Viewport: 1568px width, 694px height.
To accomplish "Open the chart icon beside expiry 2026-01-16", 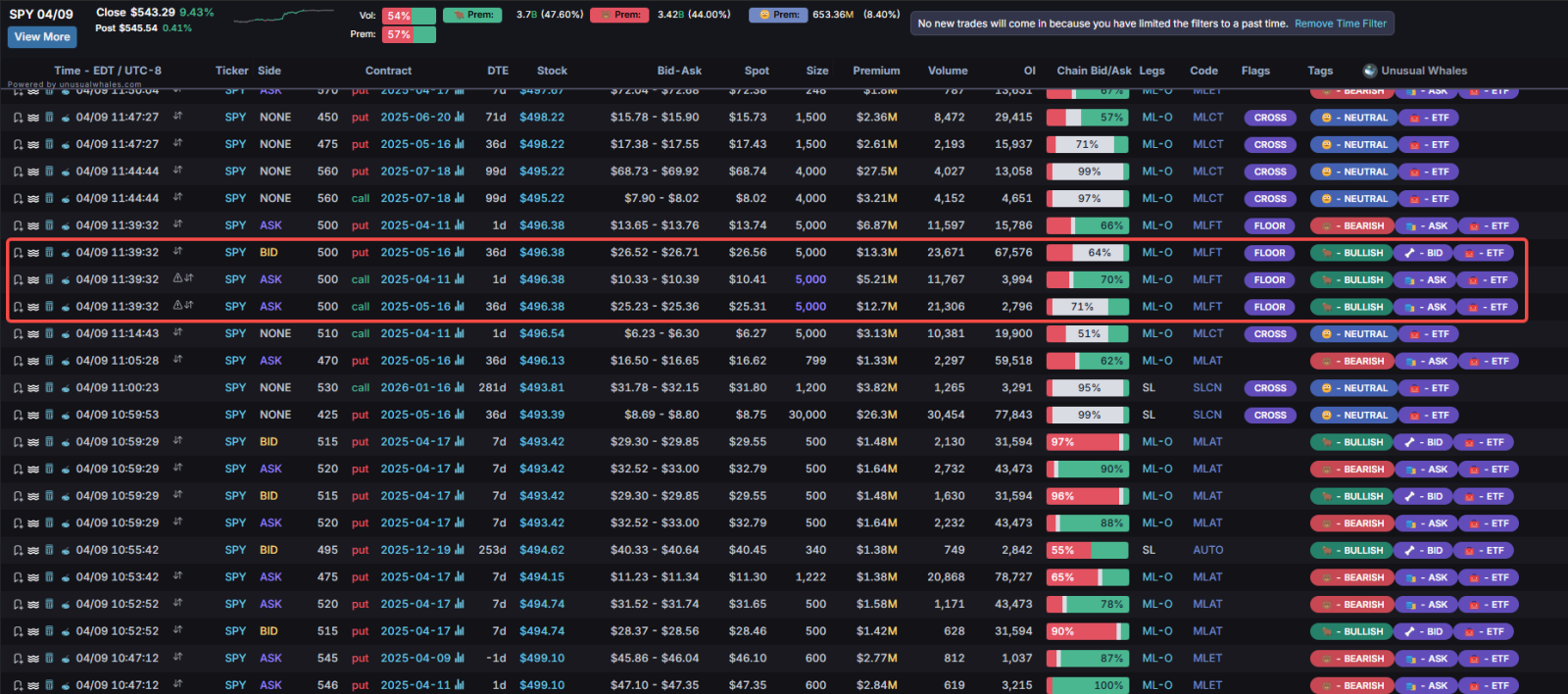I will point(460,387).
